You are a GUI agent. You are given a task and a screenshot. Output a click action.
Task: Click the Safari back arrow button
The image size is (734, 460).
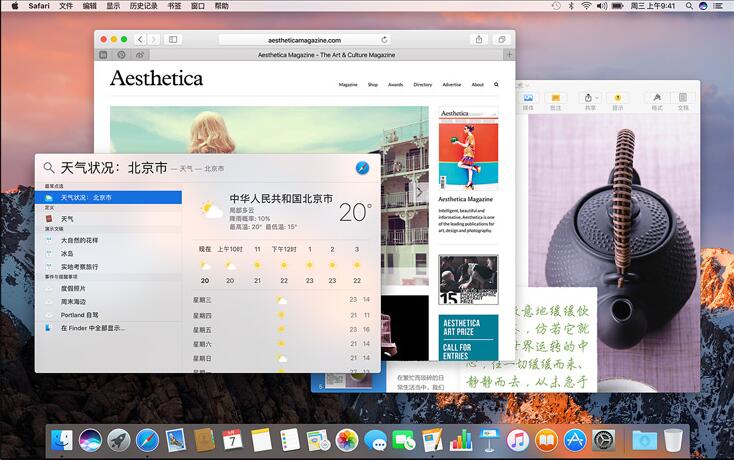(x=138, y=39)
